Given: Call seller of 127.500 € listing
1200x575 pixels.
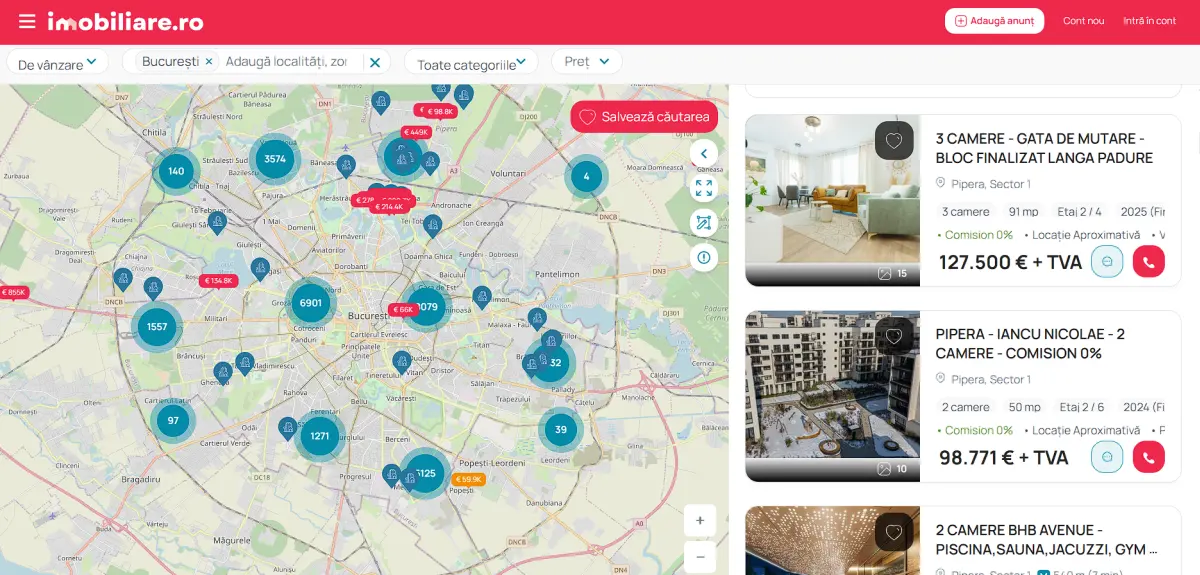Looking at the screenshot, I should coord(1149,261).
